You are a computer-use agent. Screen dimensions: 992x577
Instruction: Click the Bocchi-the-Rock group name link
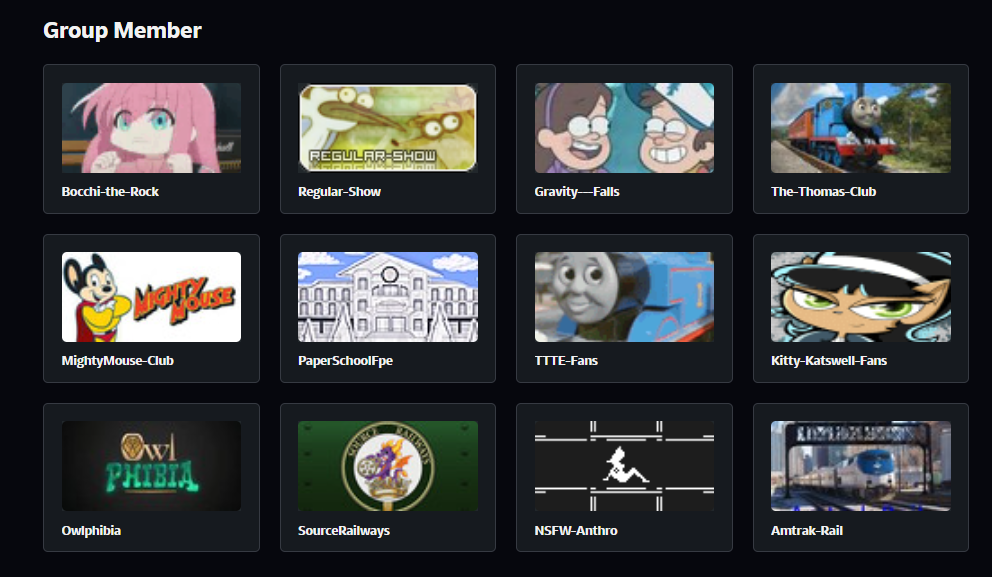[110, 192]
